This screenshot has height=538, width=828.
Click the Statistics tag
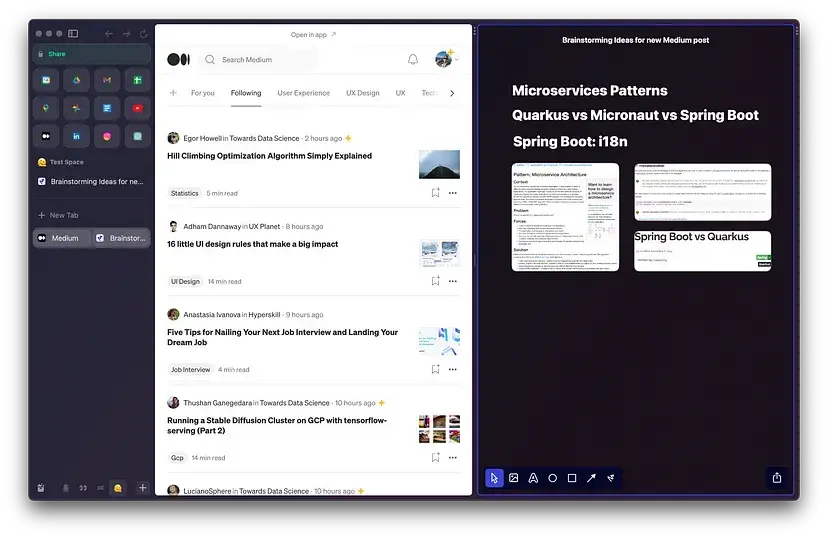[184, 193]
